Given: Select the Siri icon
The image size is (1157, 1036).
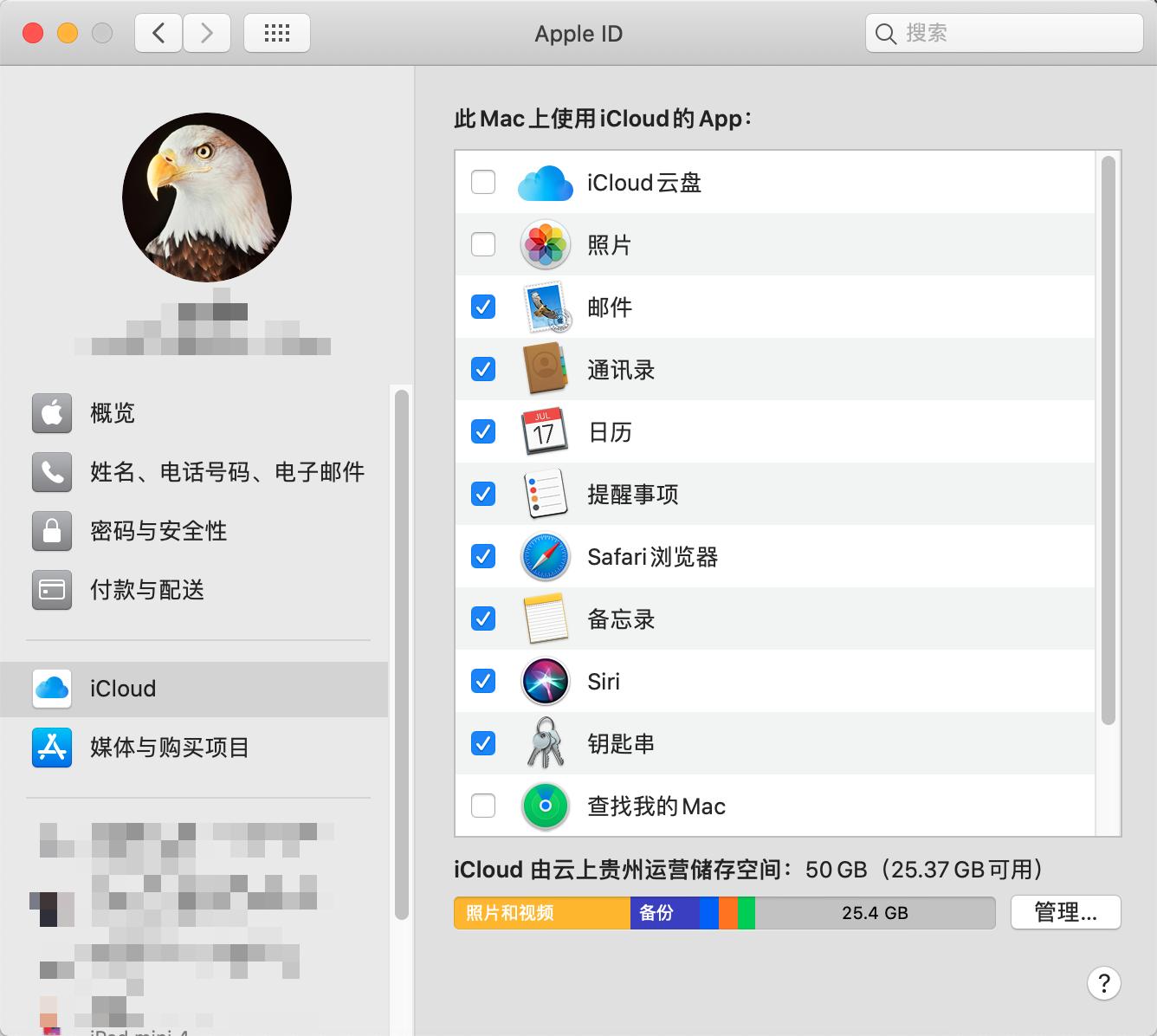Looking at the screenshot, I should (545, 681).
